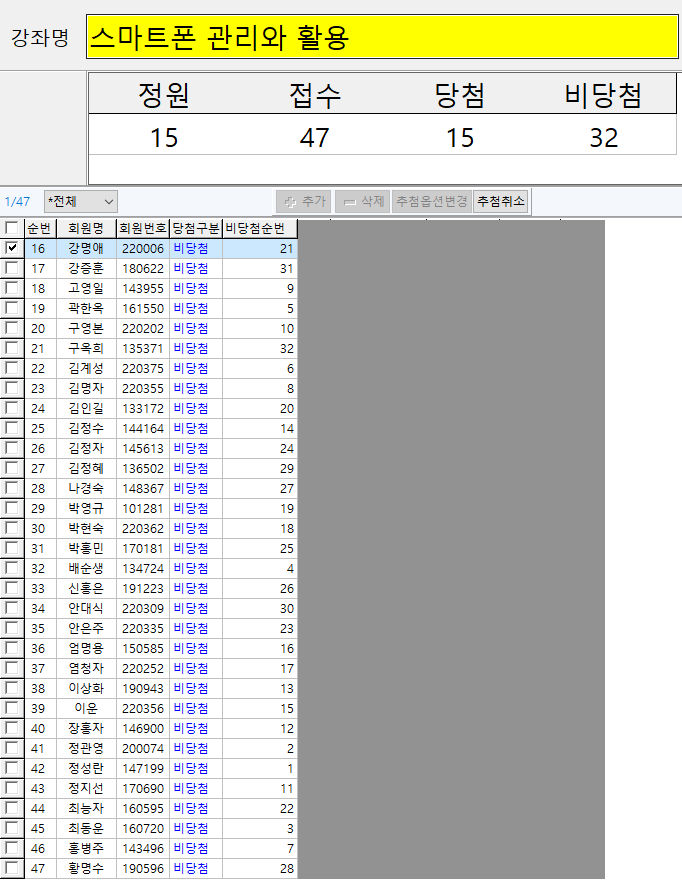The image size is (682, 883).
Task: Tick the checkbox next to 정성란
Action: click(x=11, y=768)
